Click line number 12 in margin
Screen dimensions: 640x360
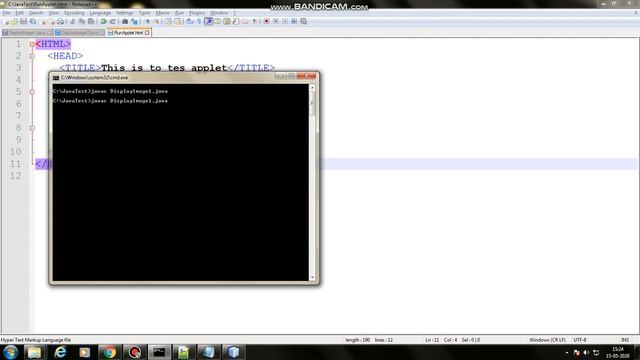point(16,176)
